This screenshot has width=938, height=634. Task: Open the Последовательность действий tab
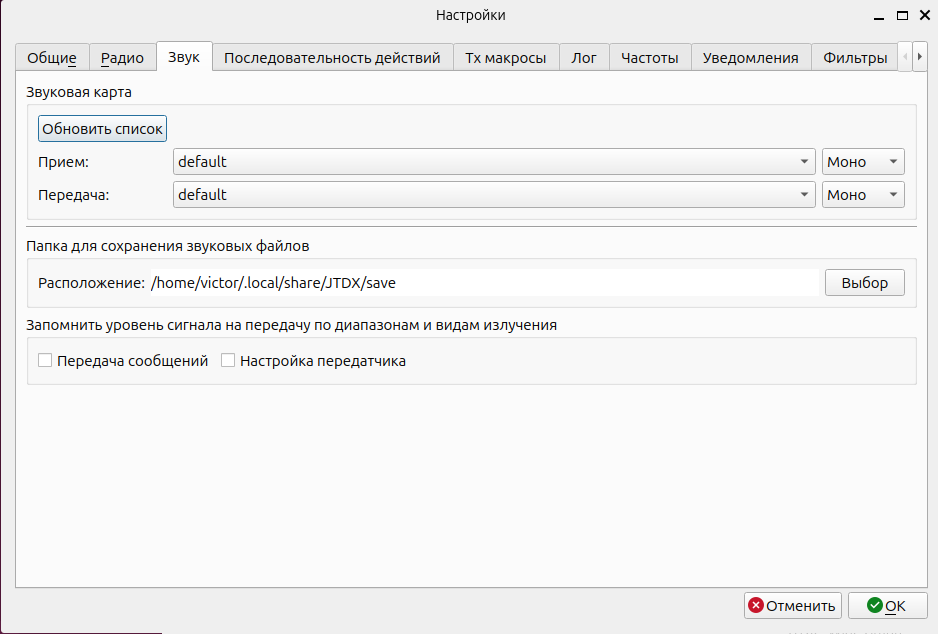tap(333, 58)
